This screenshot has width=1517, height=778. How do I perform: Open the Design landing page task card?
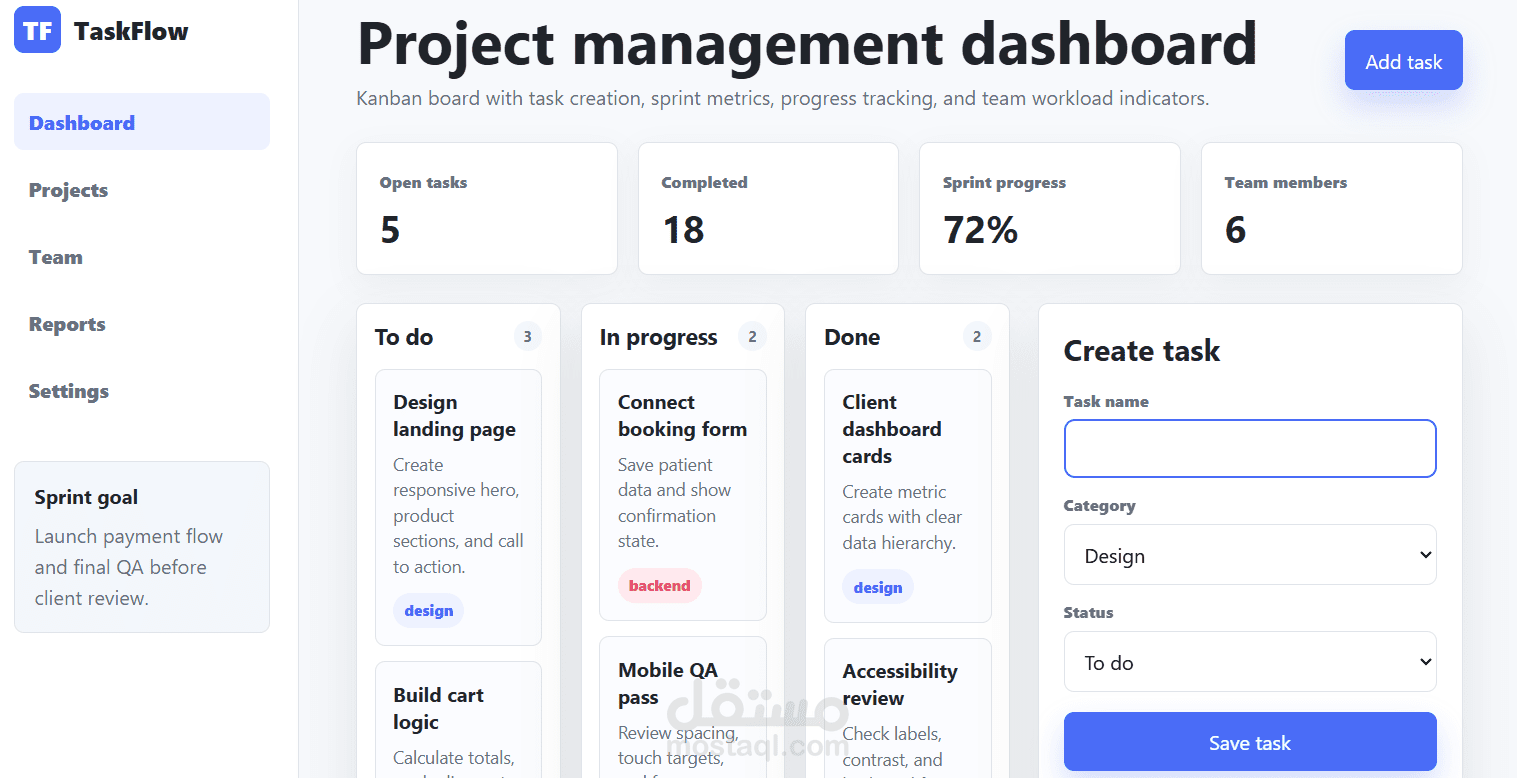[458, 507]
